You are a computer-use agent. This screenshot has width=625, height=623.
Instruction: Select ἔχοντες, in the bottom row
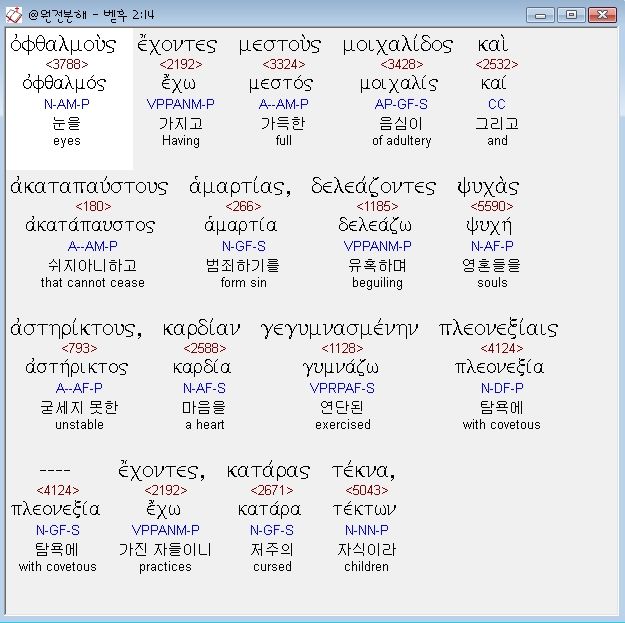(x=161, y=470)
